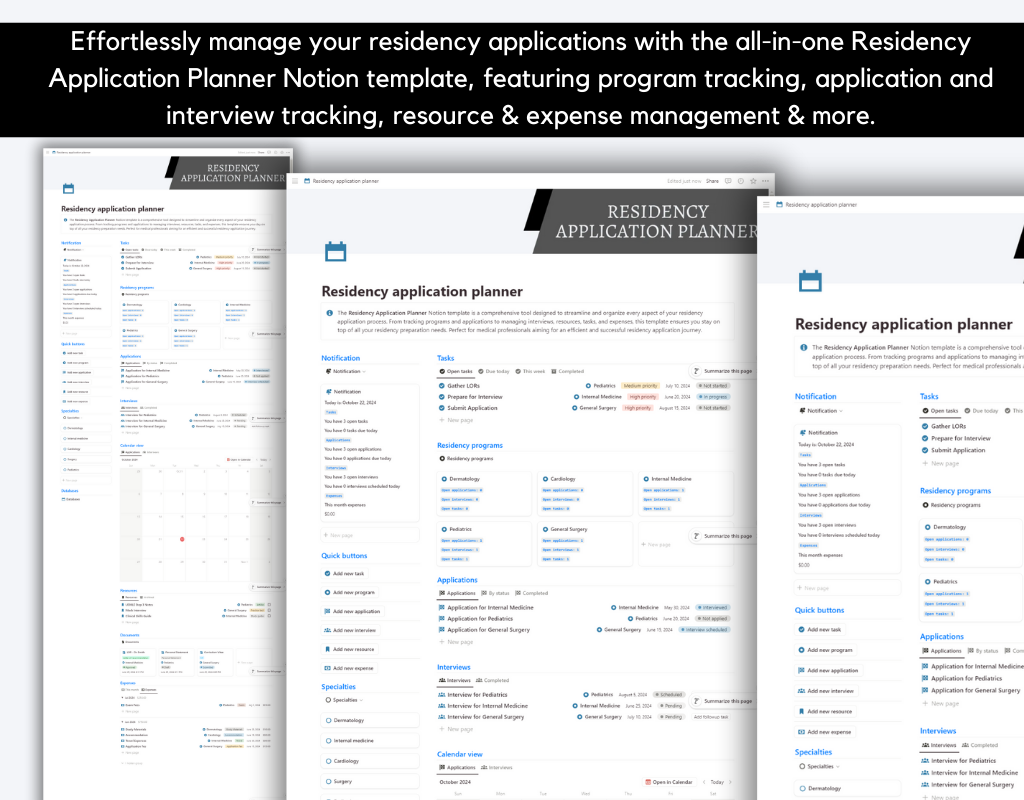Open Application for Pediatrics row in right window
The width and height of the screenshot is (1024, 800).
tap(972, 678)
